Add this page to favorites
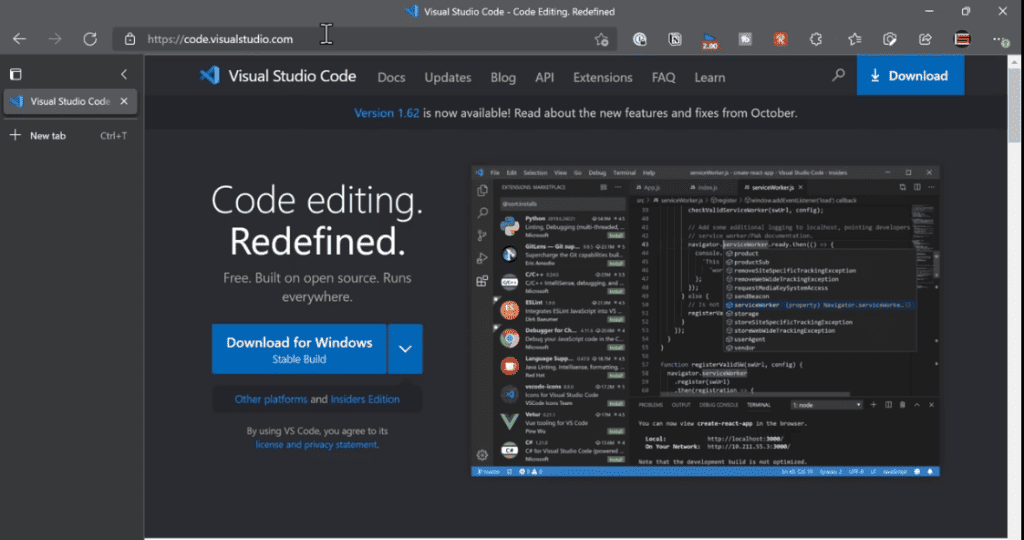 pyautogui.click(x=601, y=39)
